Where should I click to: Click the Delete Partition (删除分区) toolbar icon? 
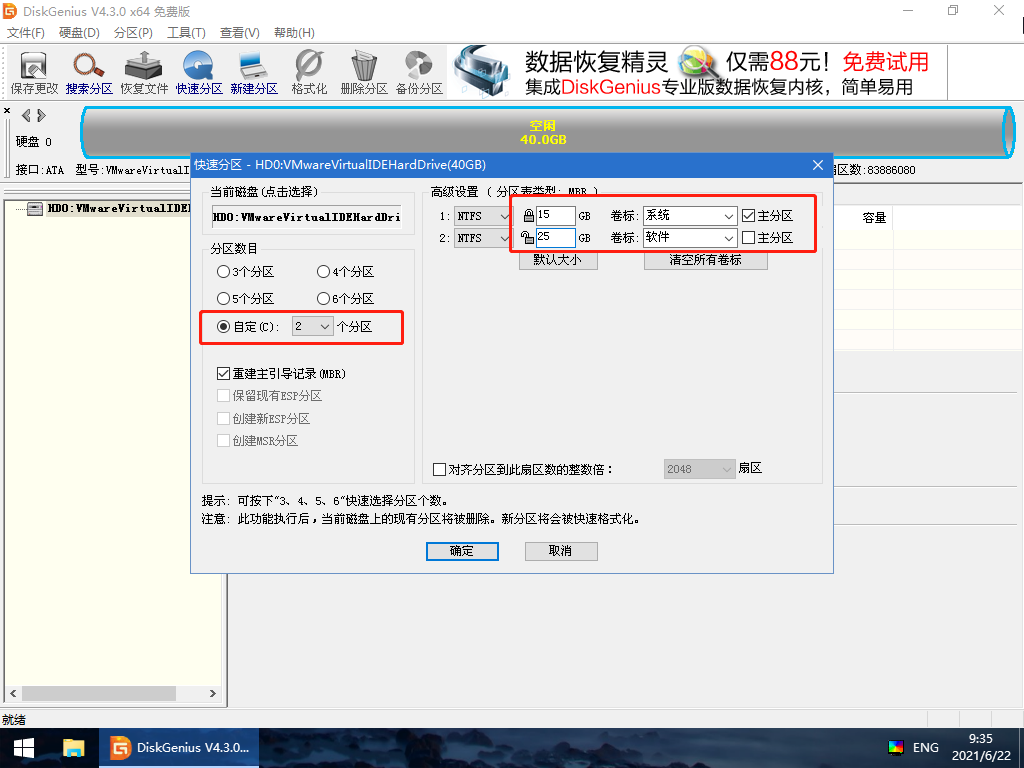click(364, 72)
